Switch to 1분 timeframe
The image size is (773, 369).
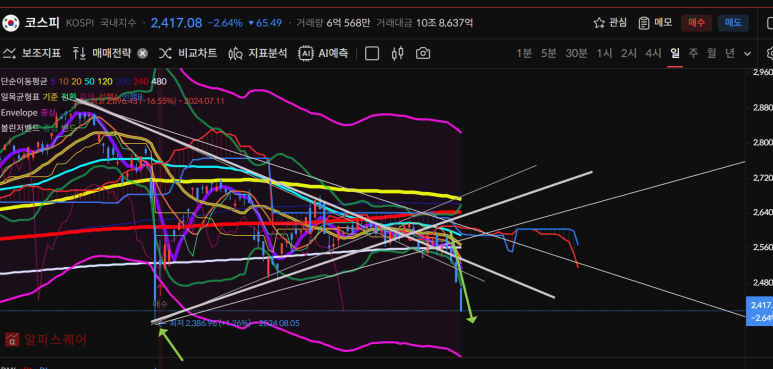[x=524, y=53]
